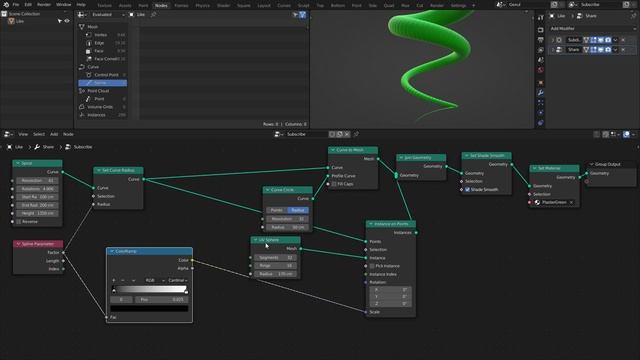640x360 pixels.
Task: Open the Render menu in top bar
Action: [44, 4]
